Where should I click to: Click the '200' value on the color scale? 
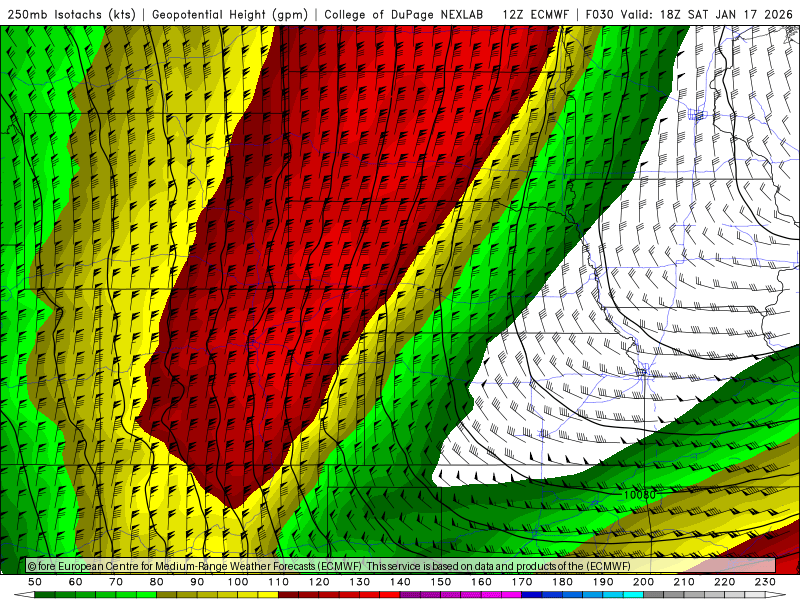(x=643, y=582)
